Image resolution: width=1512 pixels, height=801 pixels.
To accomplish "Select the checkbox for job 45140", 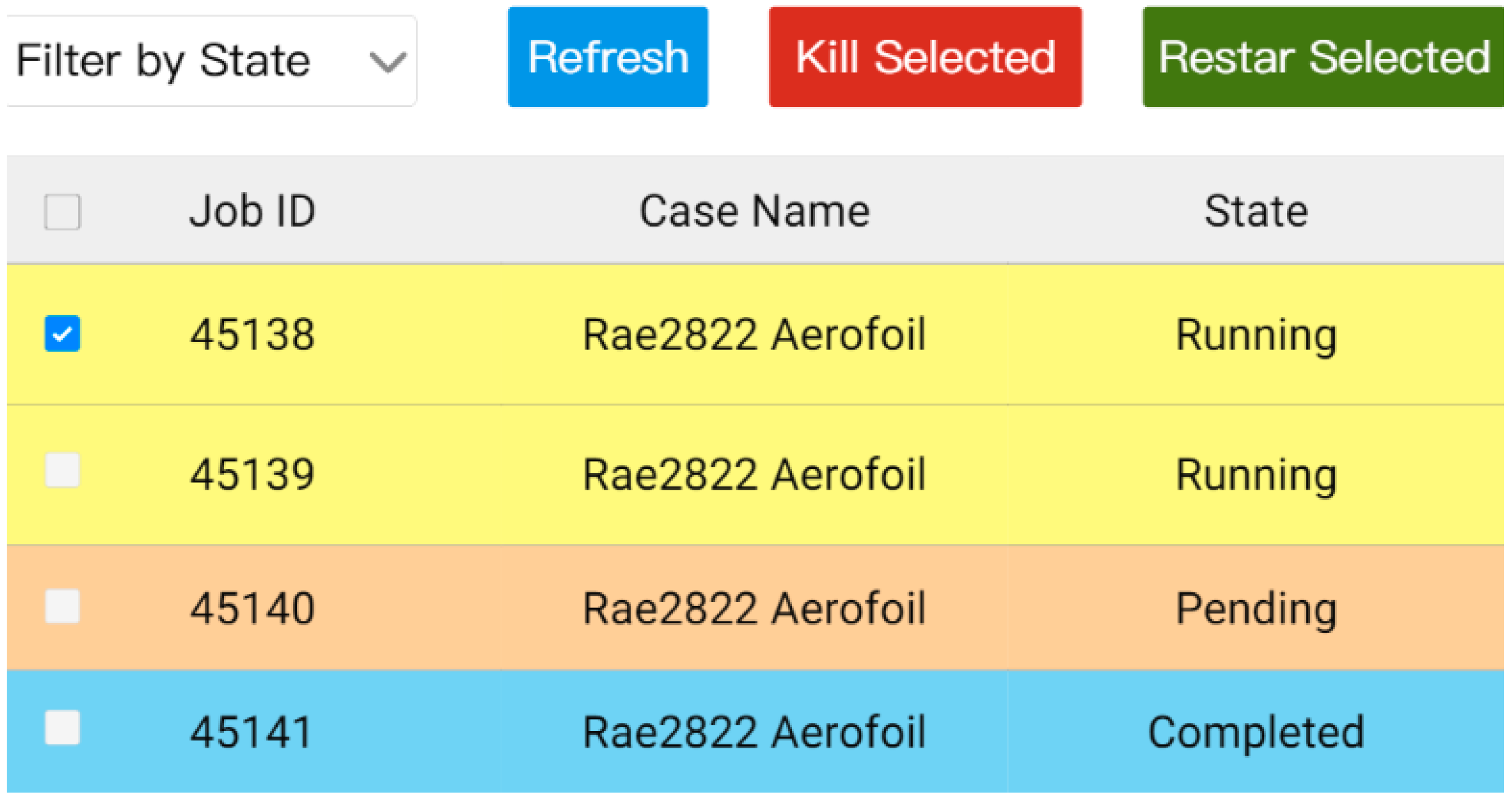I will click(62, 606).
